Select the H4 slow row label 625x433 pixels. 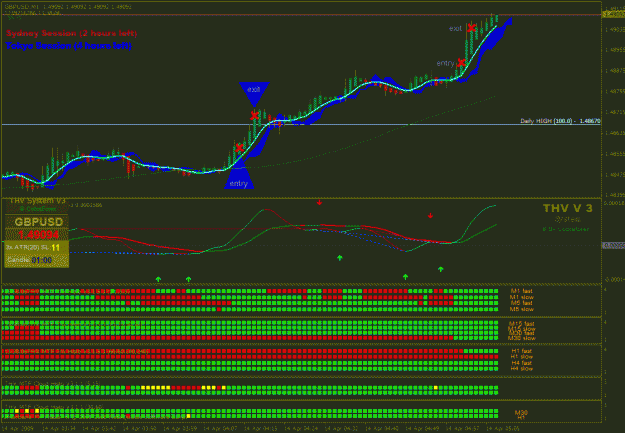click(x=521, y=369)
